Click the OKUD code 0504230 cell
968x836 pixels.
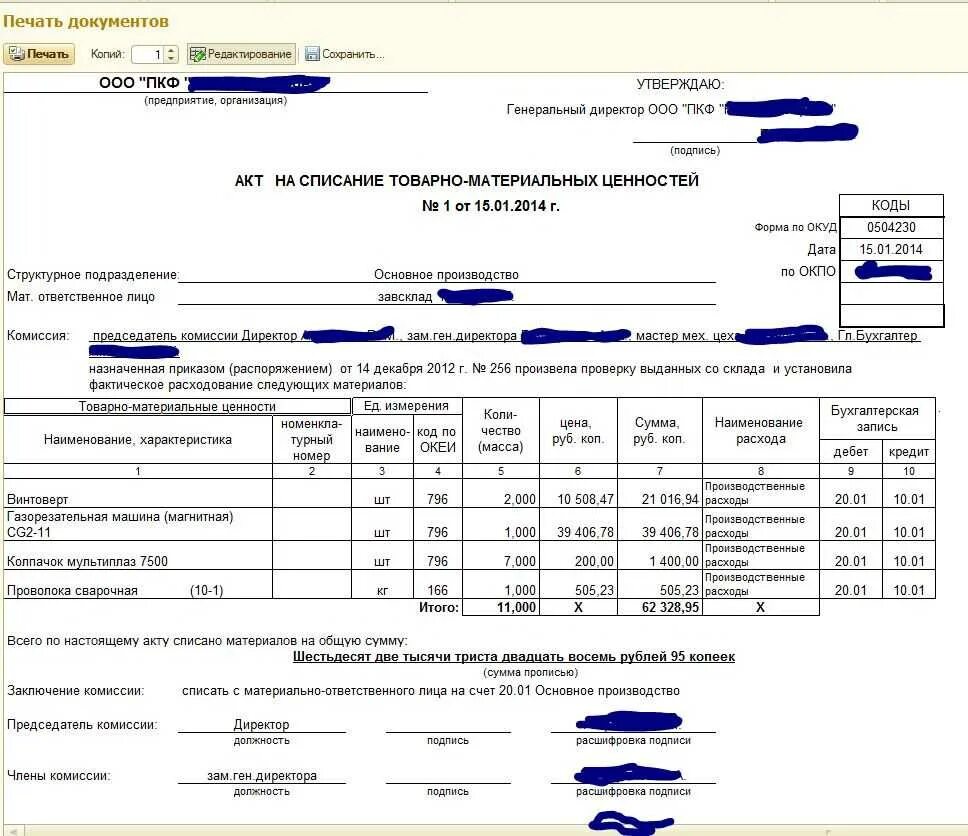[x=891, y=227]
